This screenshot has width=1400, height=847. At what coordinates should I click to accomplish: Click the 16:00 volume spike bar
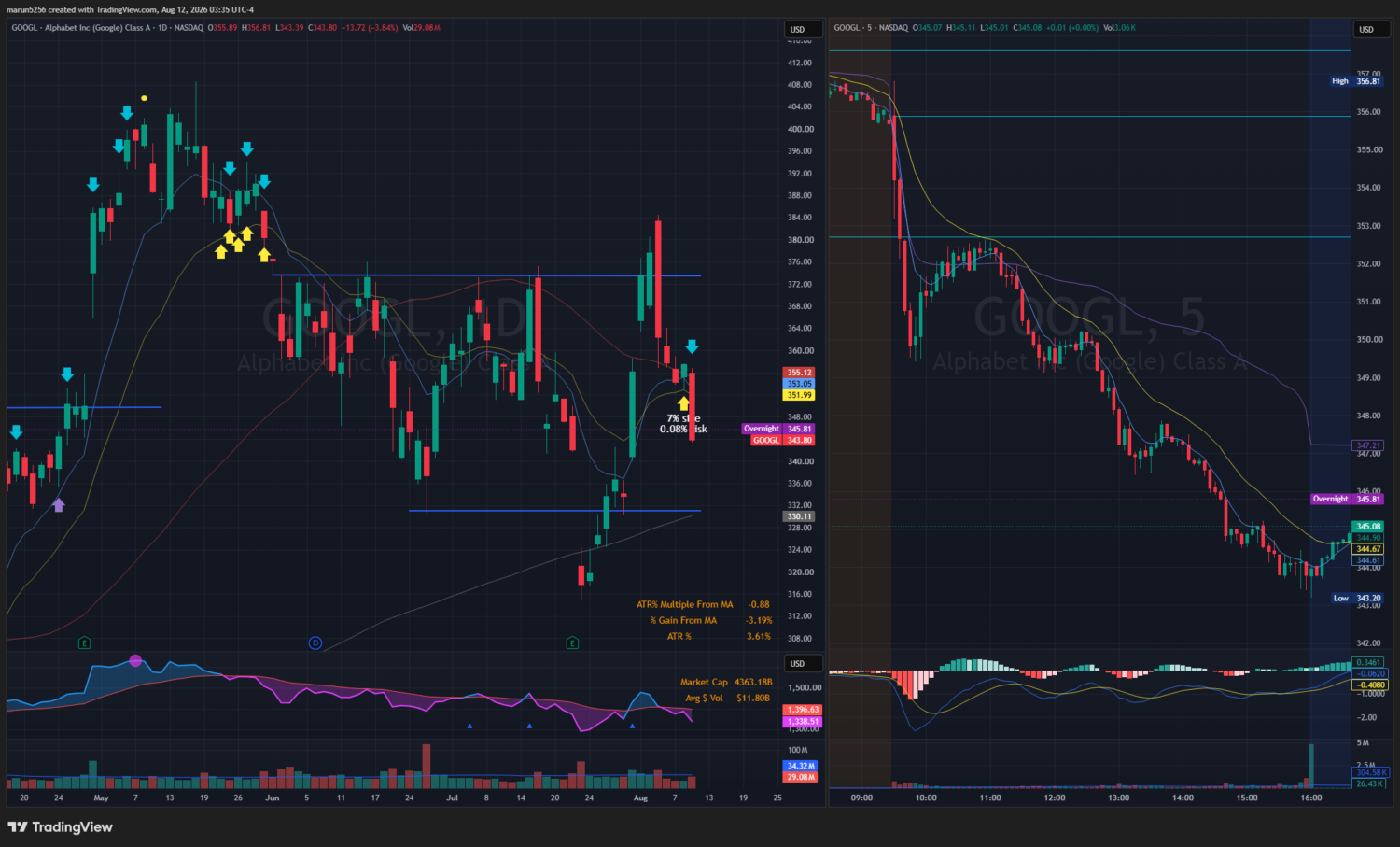(x=1311, y=766)
